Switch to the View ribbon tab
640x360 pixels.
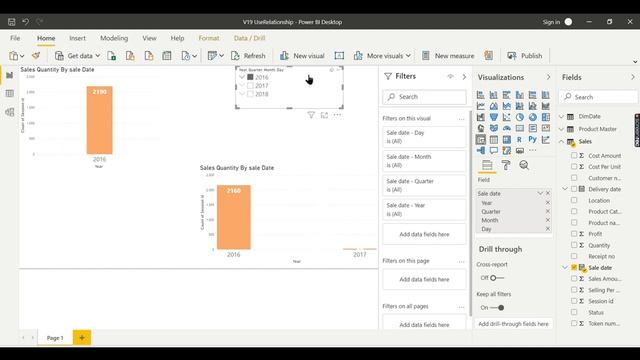pyautogui.click(x=149, y=38)
